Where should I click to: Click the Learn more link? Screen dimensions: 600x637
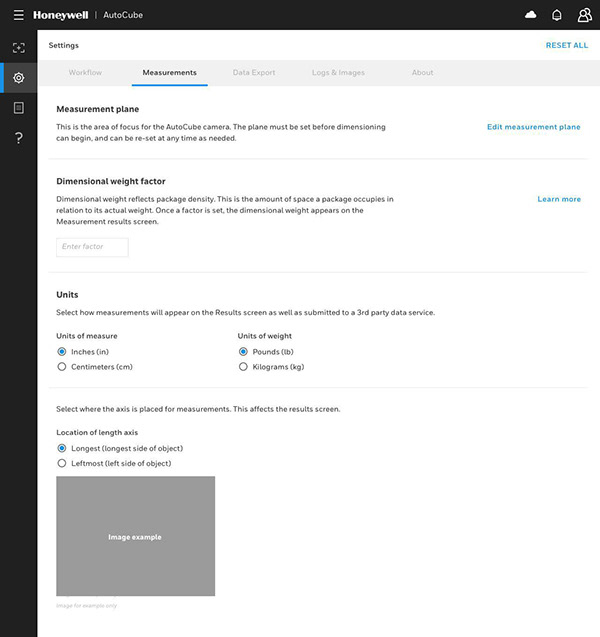(x=559, y=199)
